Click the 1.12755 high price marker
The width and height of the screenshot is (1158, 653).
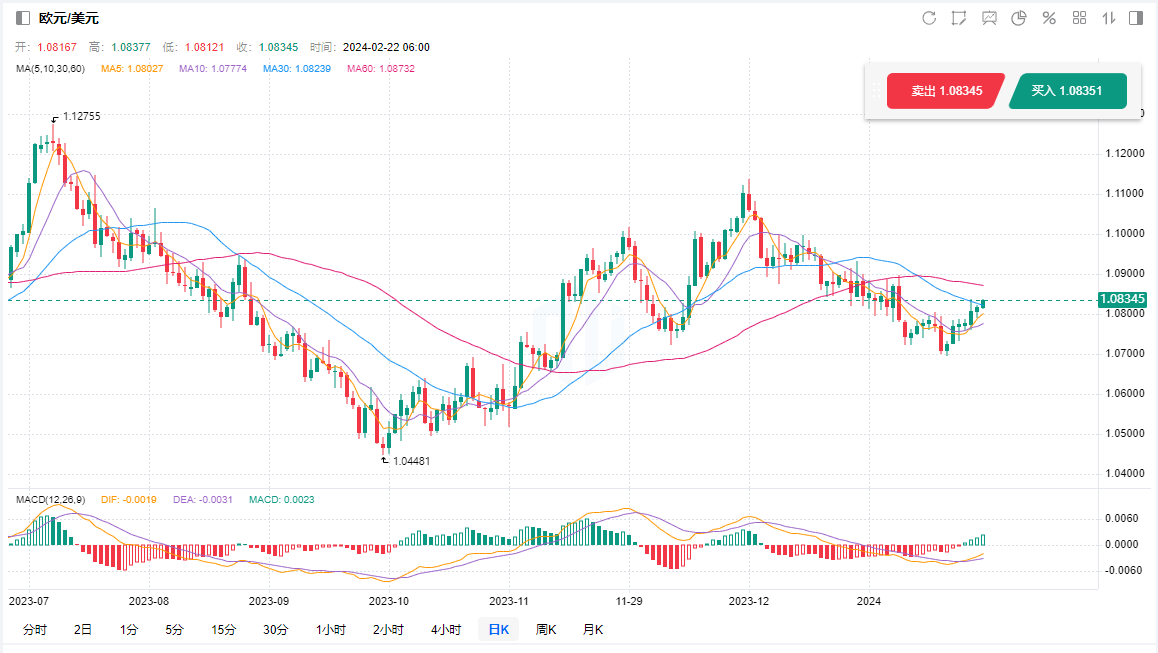click(x=81, y=116)
